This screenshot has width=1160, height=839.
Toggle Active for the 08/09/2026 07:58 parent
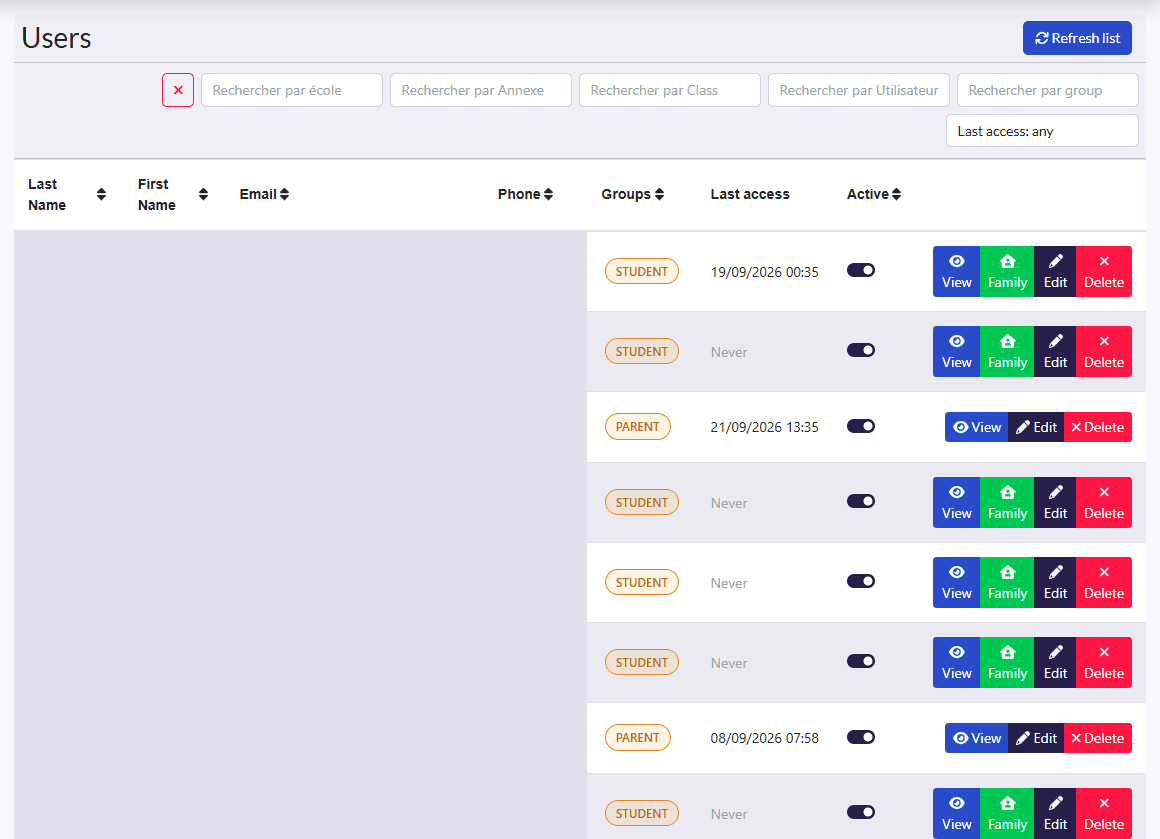point(861,737)
